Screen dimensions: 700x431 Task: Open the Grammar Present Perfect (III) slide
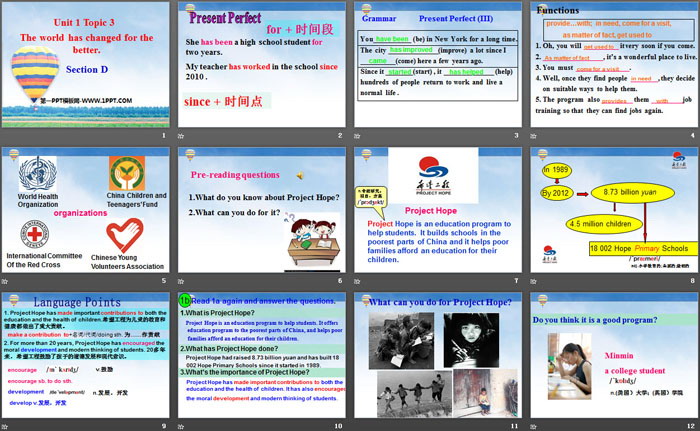coord(436,72)
